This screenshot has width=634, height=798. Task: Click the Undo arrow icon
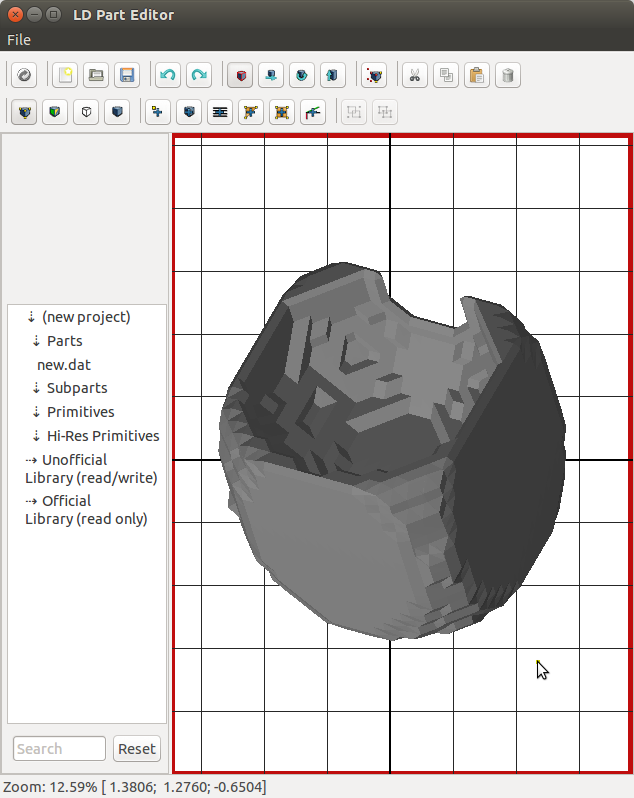coord(168,75)
